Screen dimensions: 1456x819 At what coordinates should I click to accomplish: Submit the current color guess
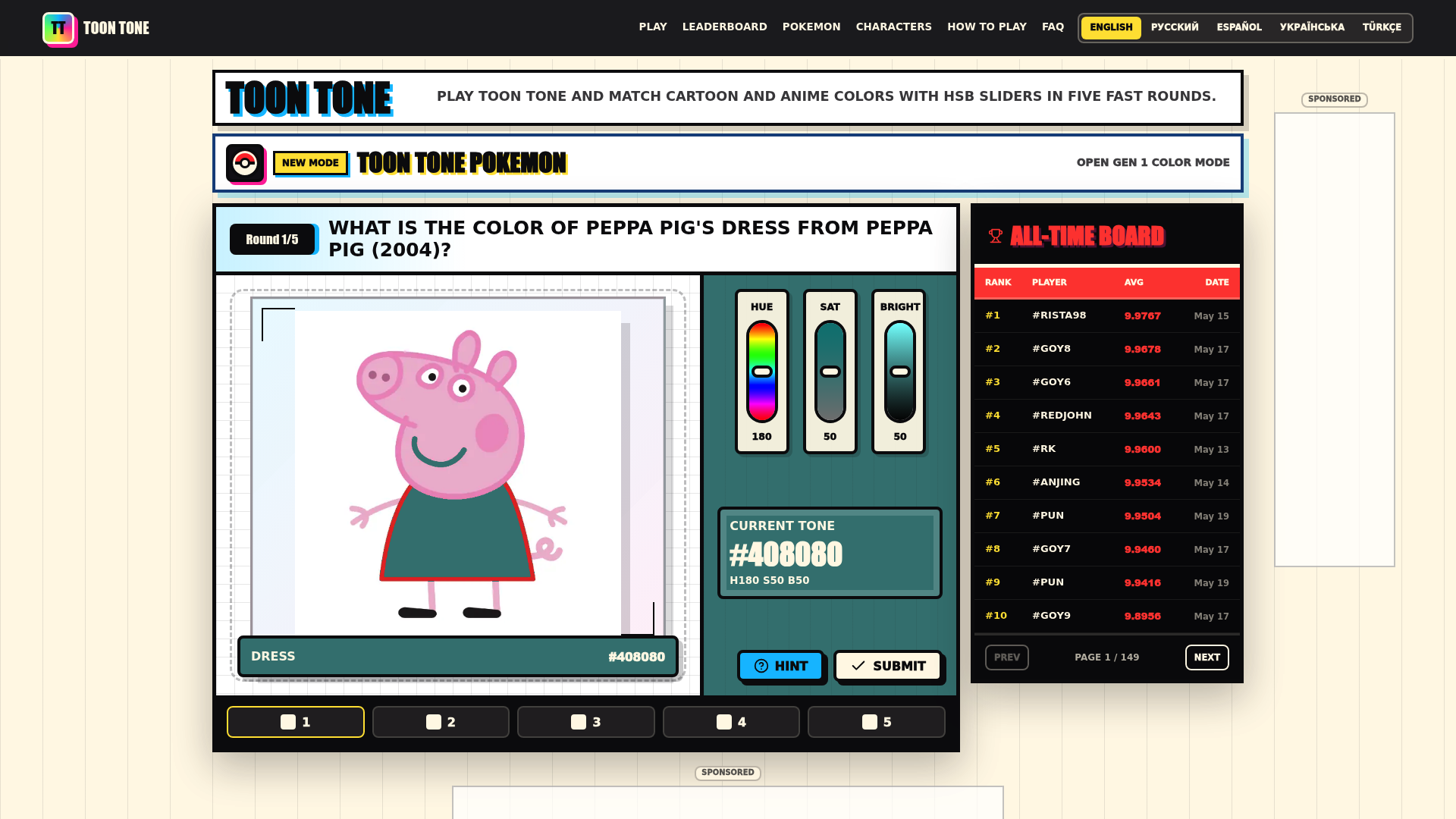tap(887, 666)
